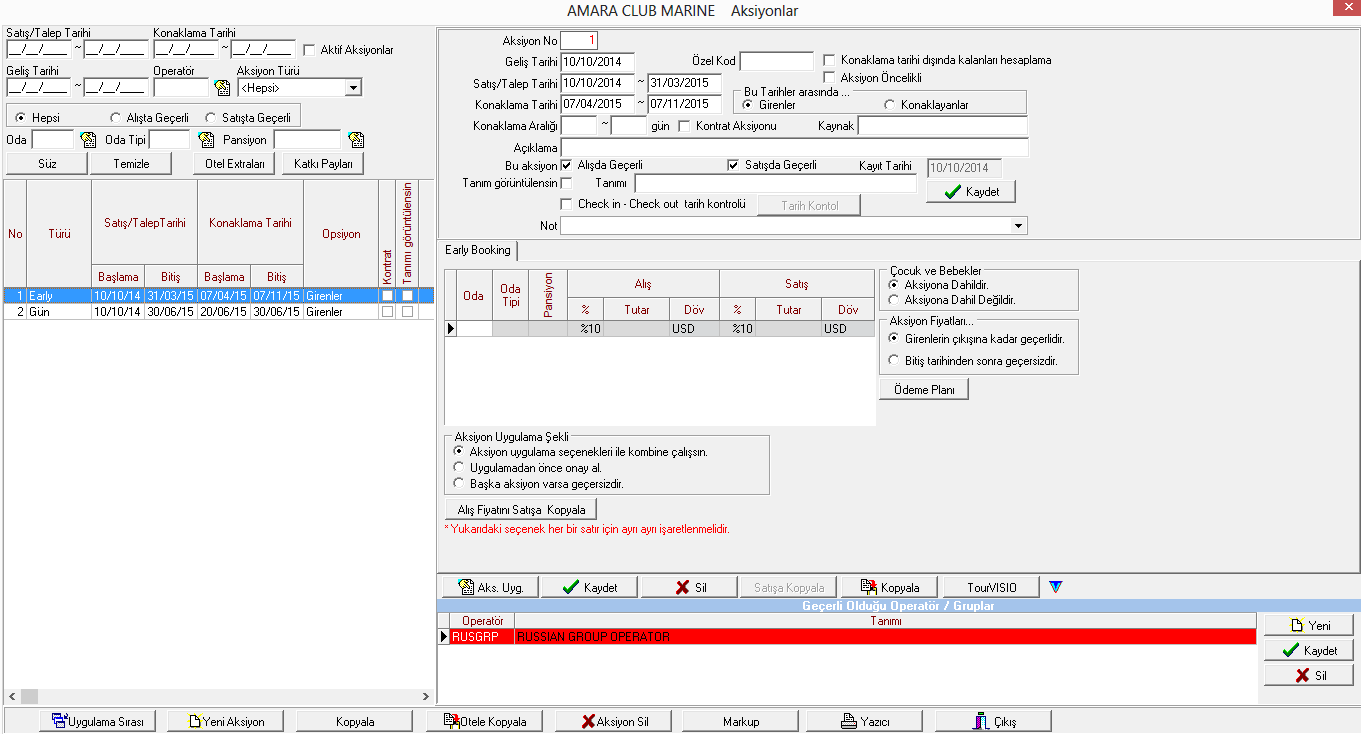1361x734 pixels.
Task: Click the TourVISIO button
Action: 991,587
